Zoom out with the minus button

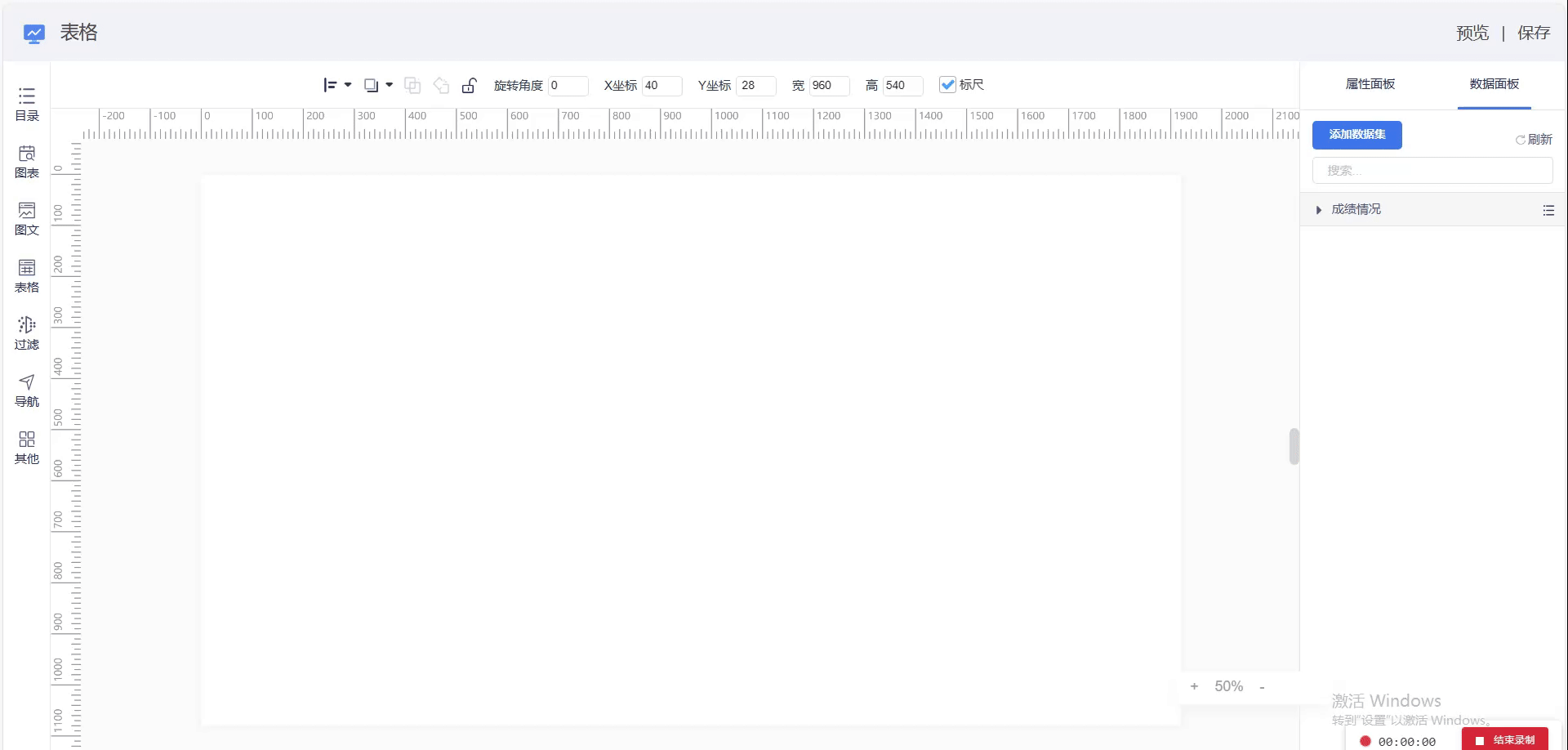pyautogui.click(x=1262, y=687)
